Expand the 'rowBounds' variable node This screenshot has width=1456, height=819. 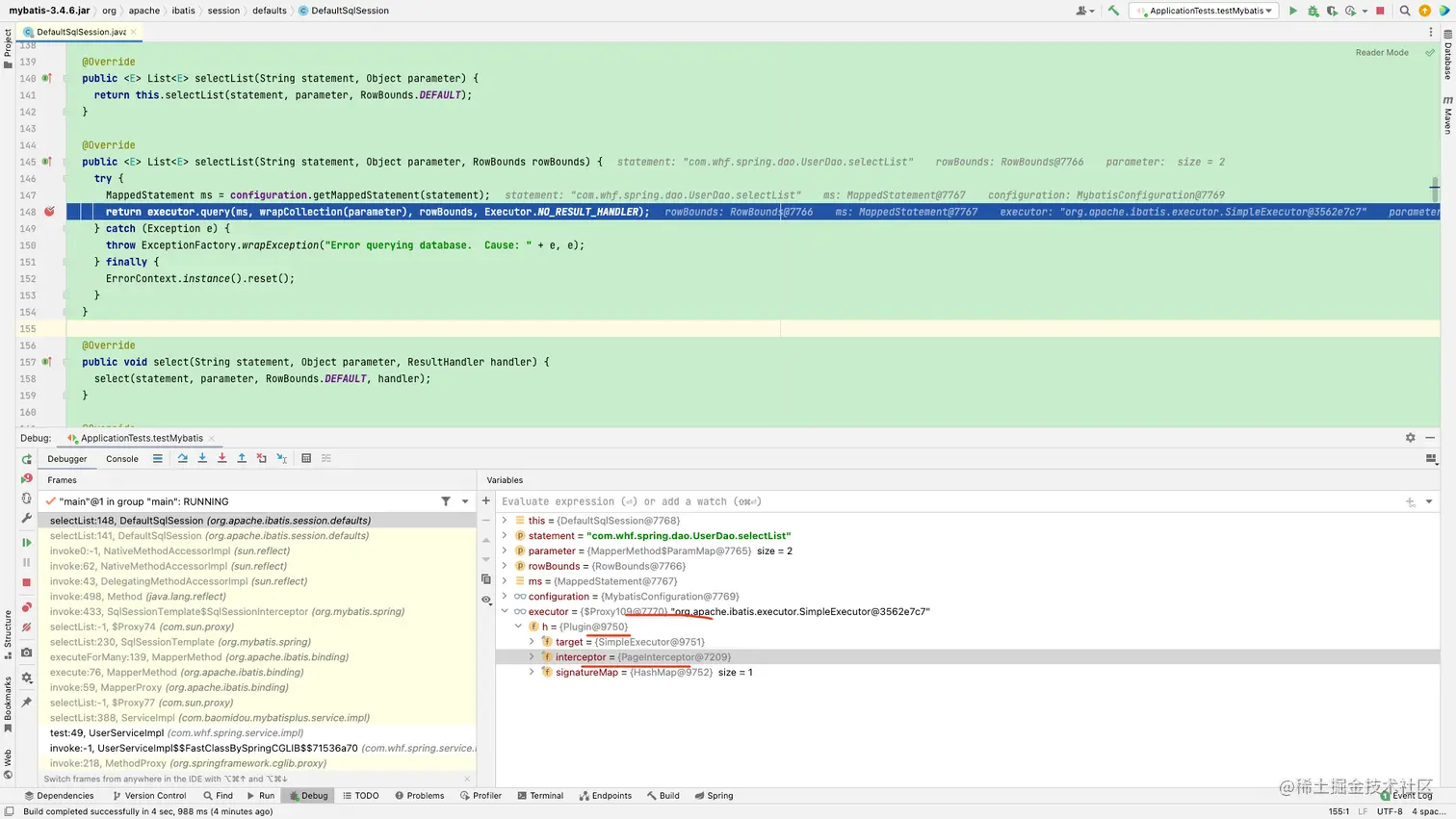tap(505, 566)
